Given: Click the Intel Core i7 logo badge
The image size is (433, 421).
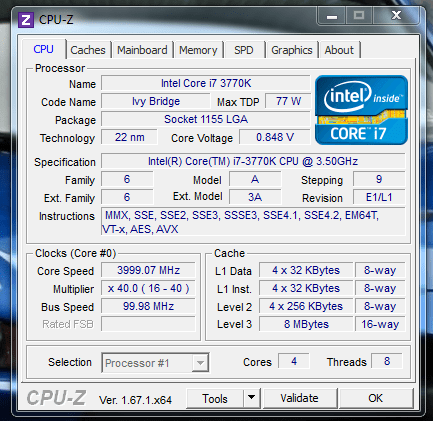Looking at the screenshot, I should point(361,110).
